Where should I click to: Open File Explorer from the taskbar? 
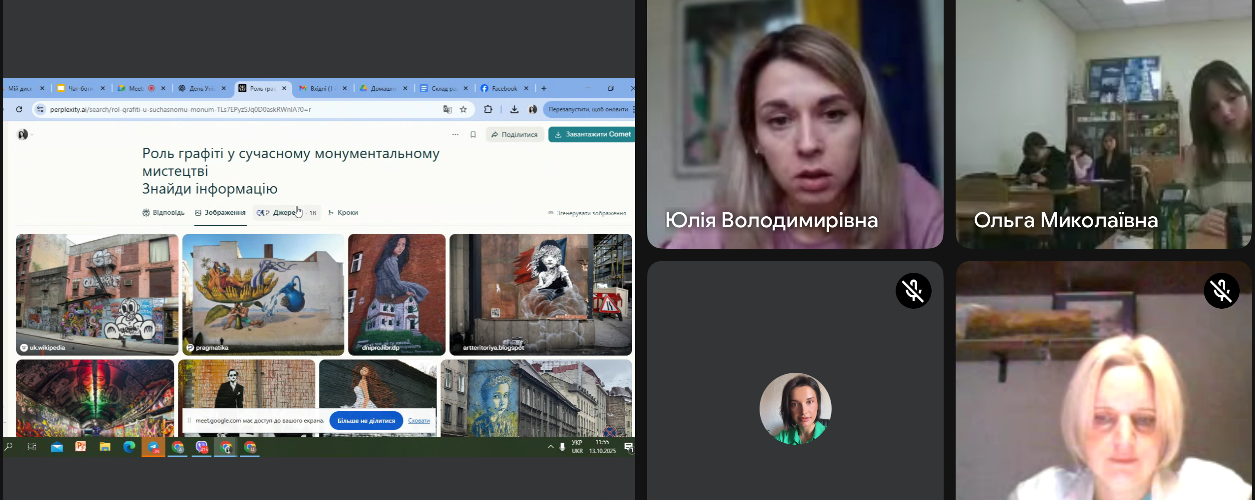click(x=105, y=447)
